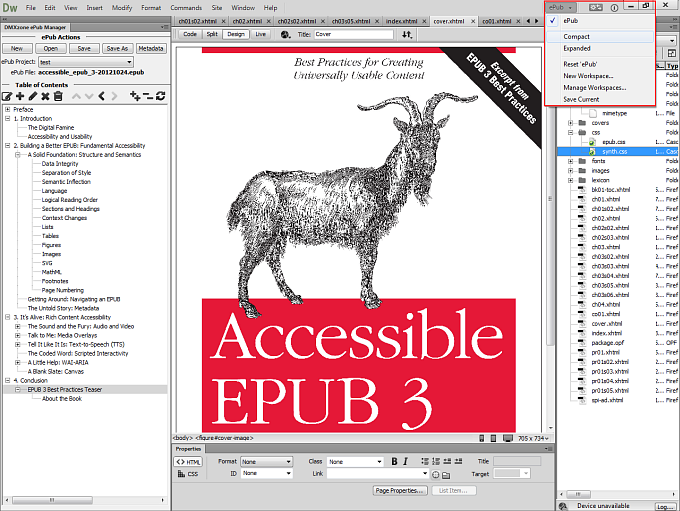Outdent TOC item with left chevron

[101, 96]
